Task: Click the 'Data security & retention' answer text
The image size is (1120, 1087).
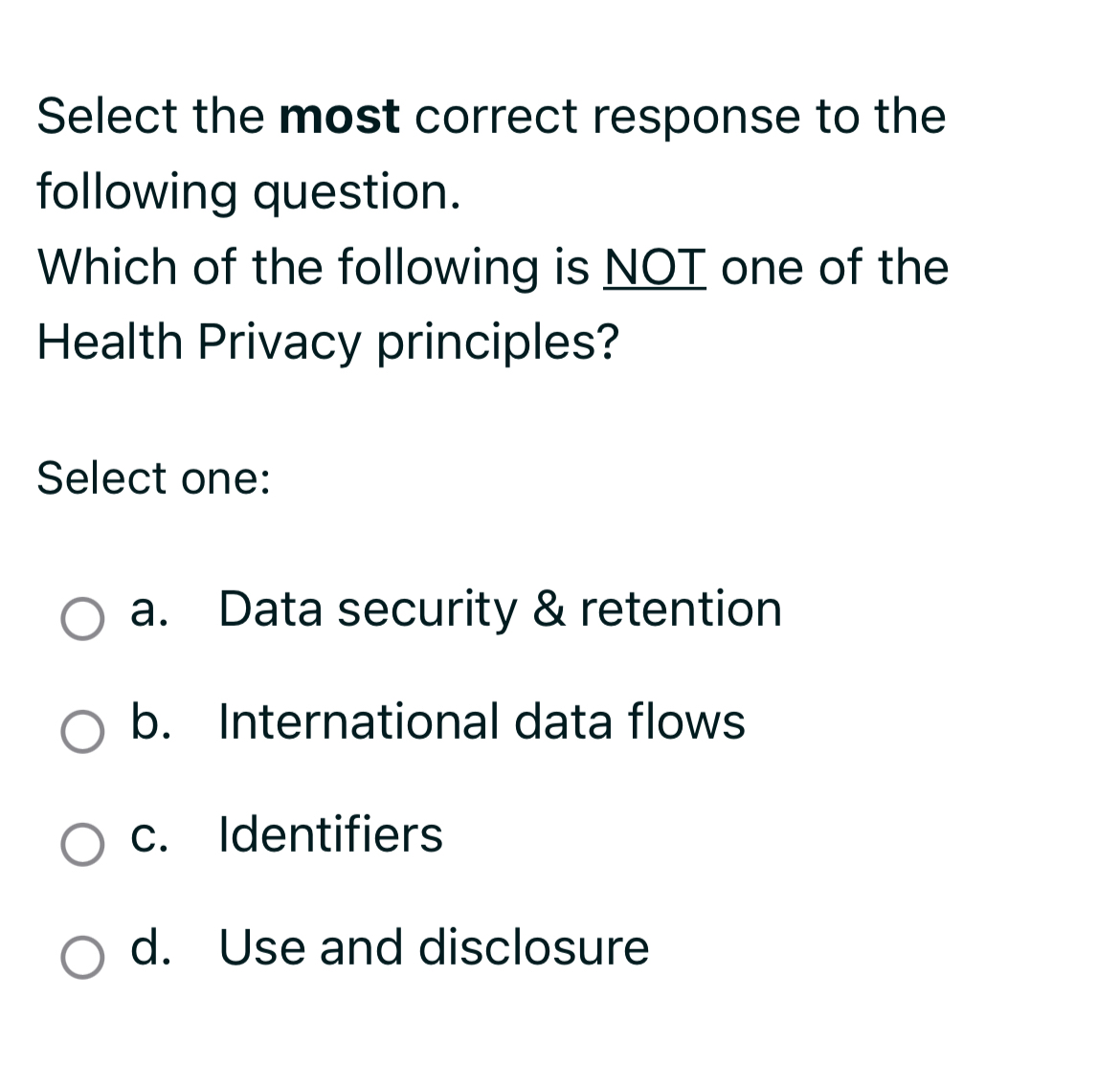Action: [500, 610]
